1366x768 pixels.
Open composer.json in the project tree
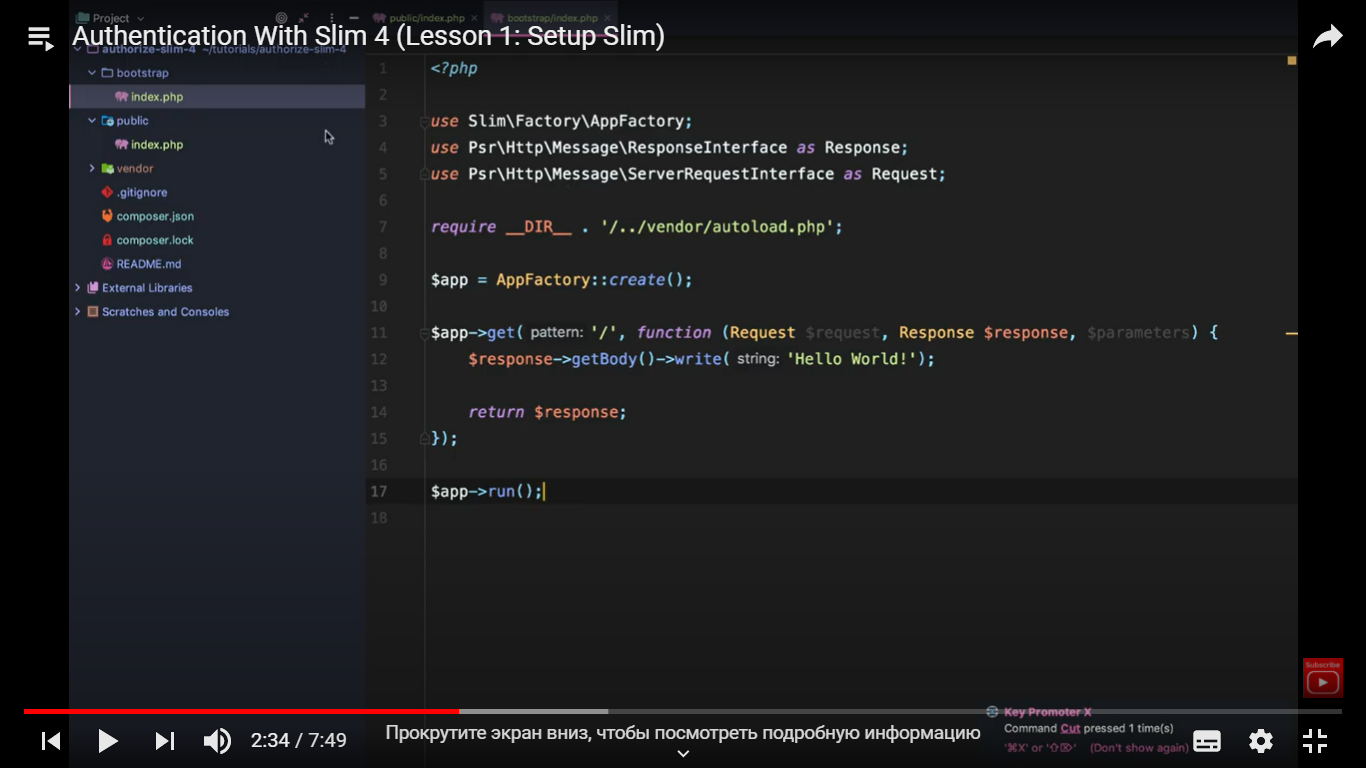coord(154,216)
